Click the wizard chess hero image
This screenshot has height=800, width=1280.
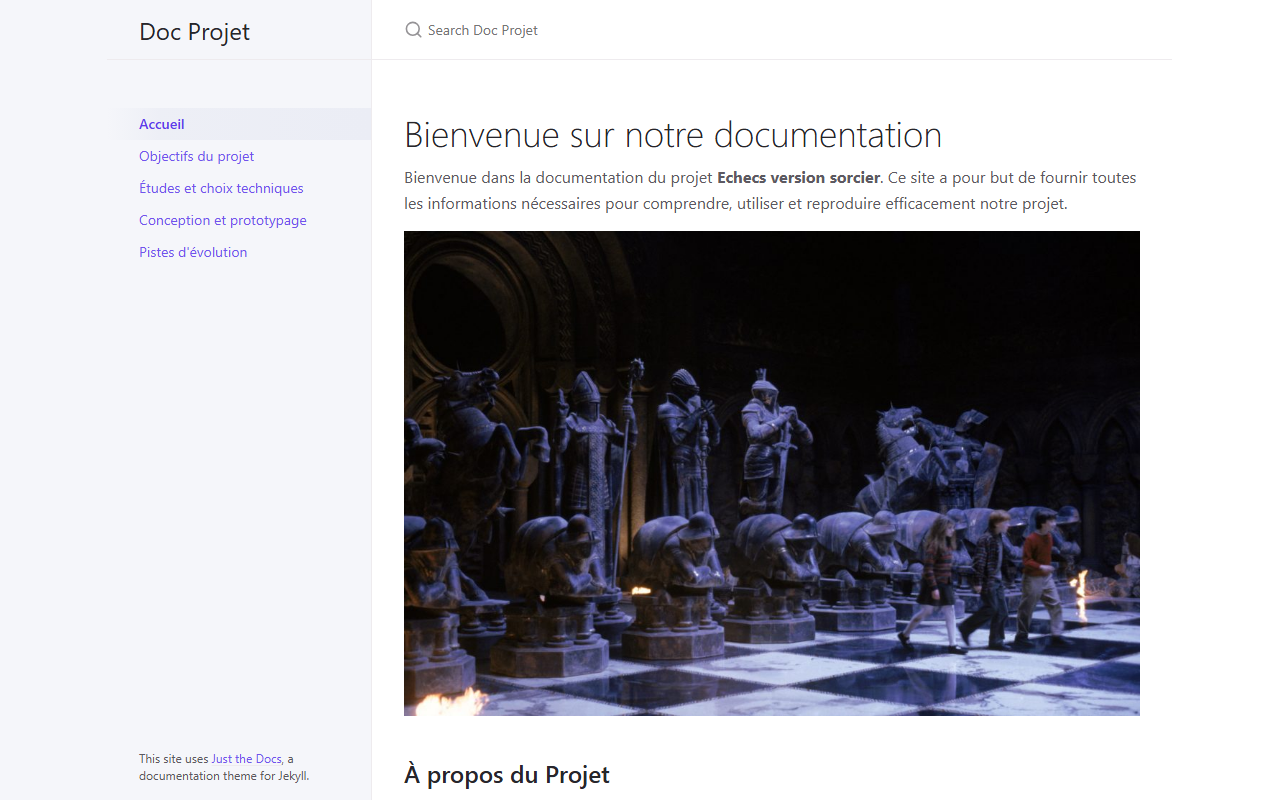click(772, 473)
